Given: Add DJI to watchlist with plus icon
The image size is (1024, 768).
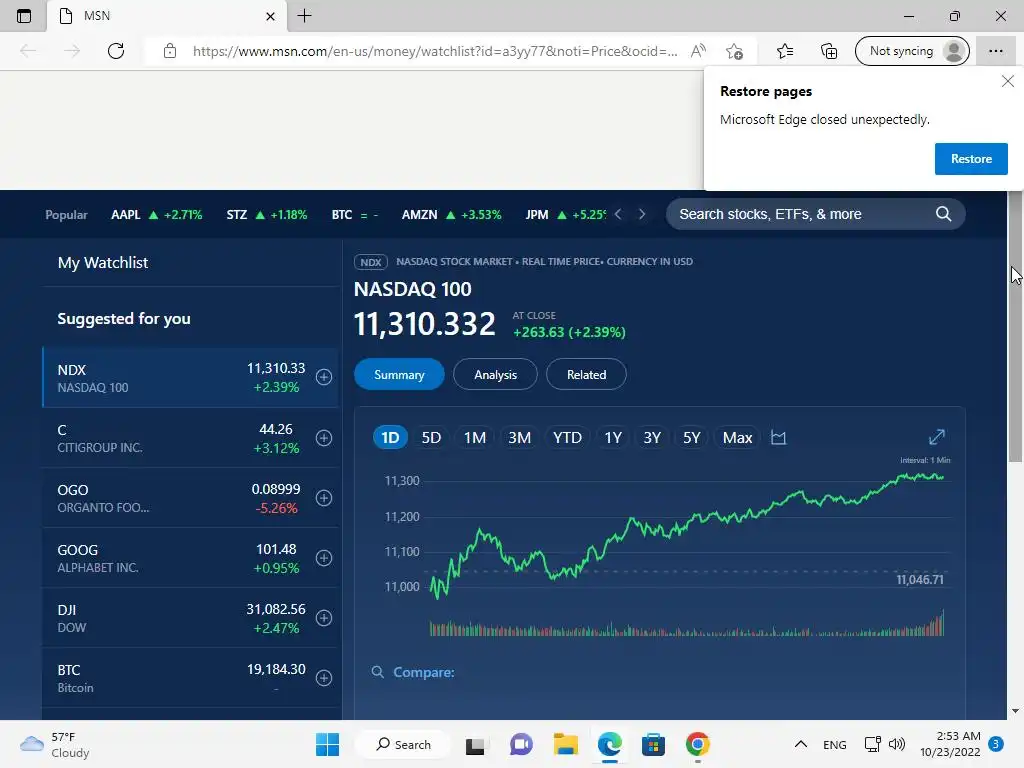Looking at the screenshot, I should 324,618.
